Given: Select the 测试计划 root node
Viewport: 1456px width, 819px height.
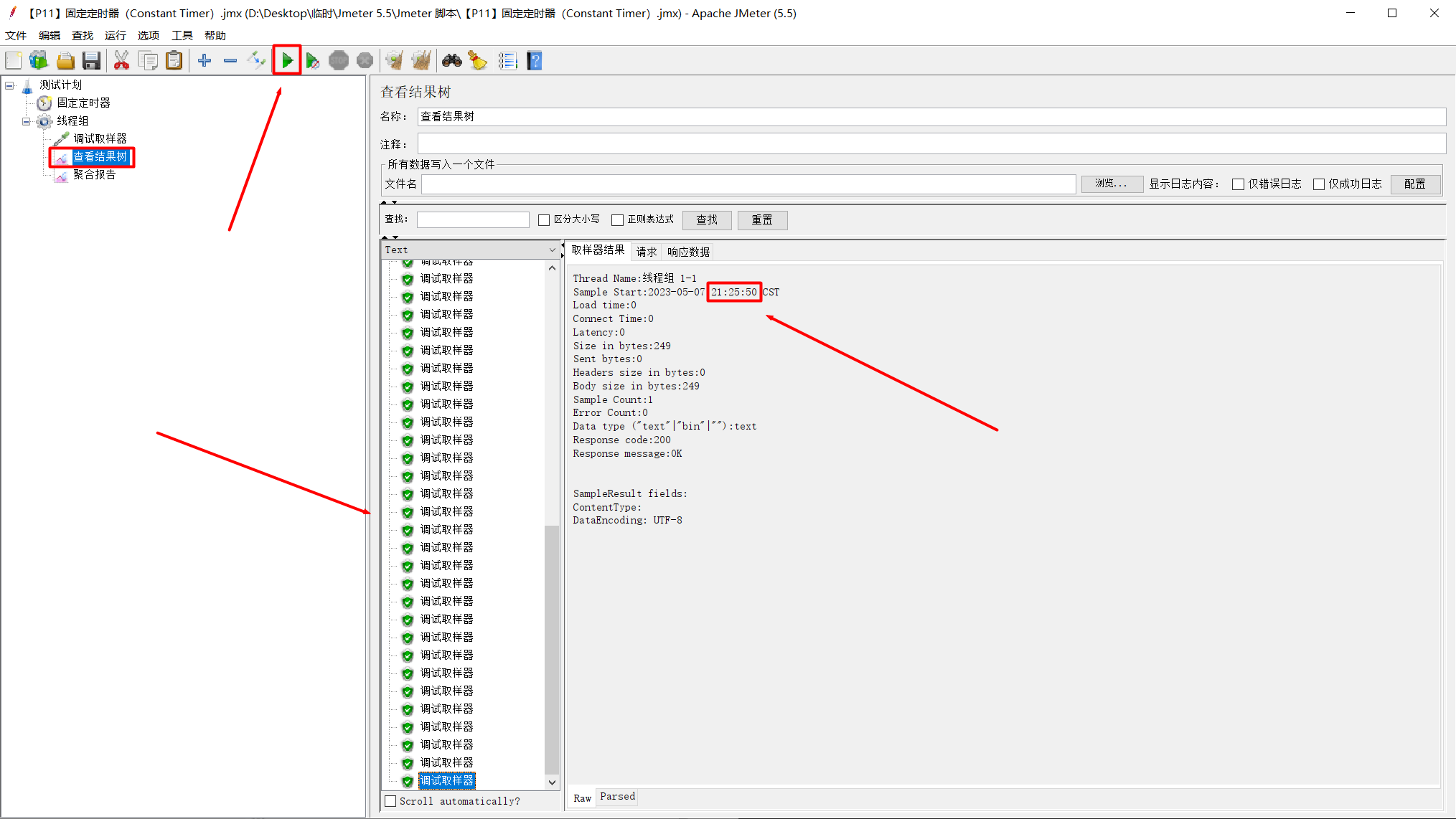Looking at the screenshot, I should (x=60, y=85).
